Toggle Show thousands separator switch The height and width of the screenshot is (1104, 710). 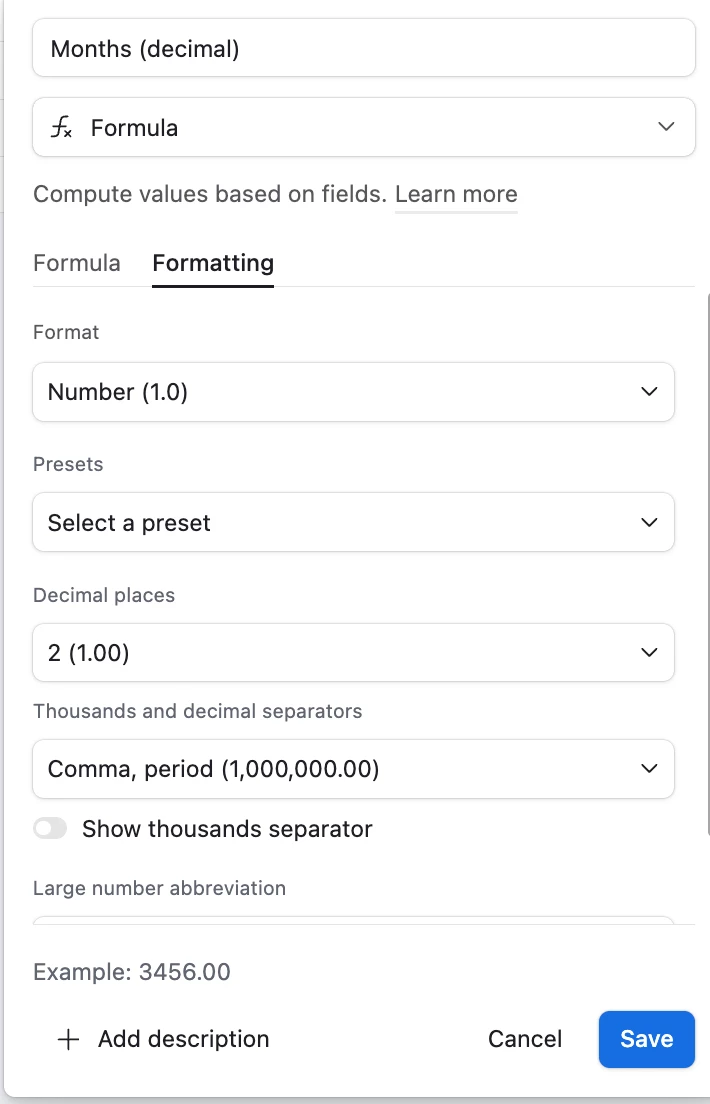pos(50,829)
